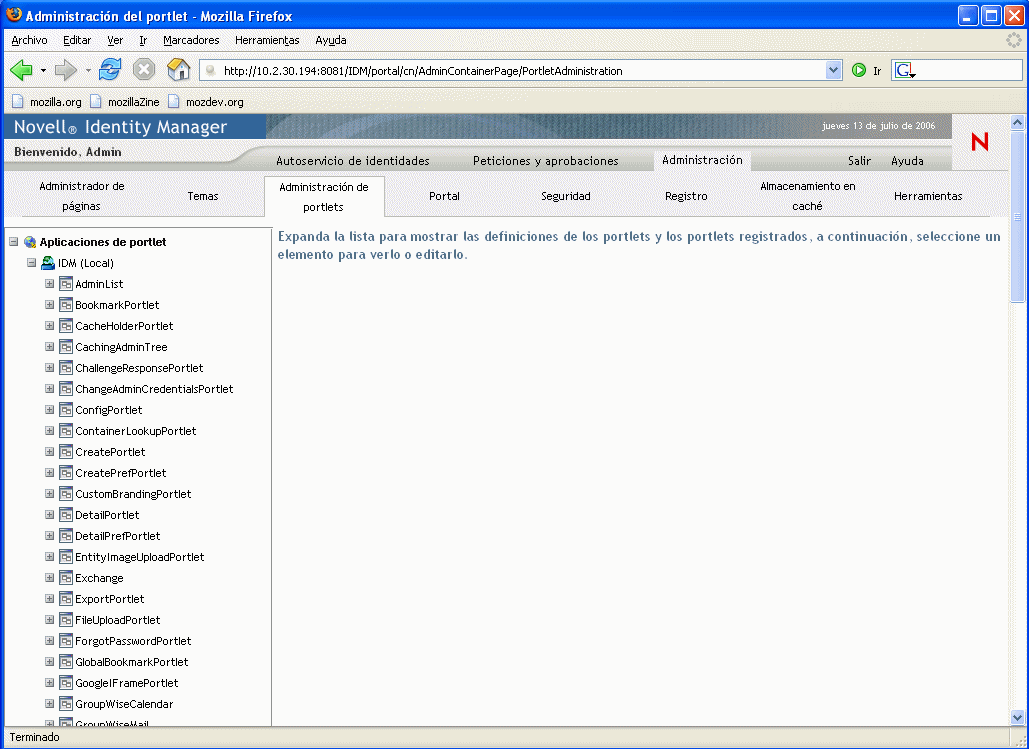Click the green Go (Ir) icon

click(x=858, y=70)
